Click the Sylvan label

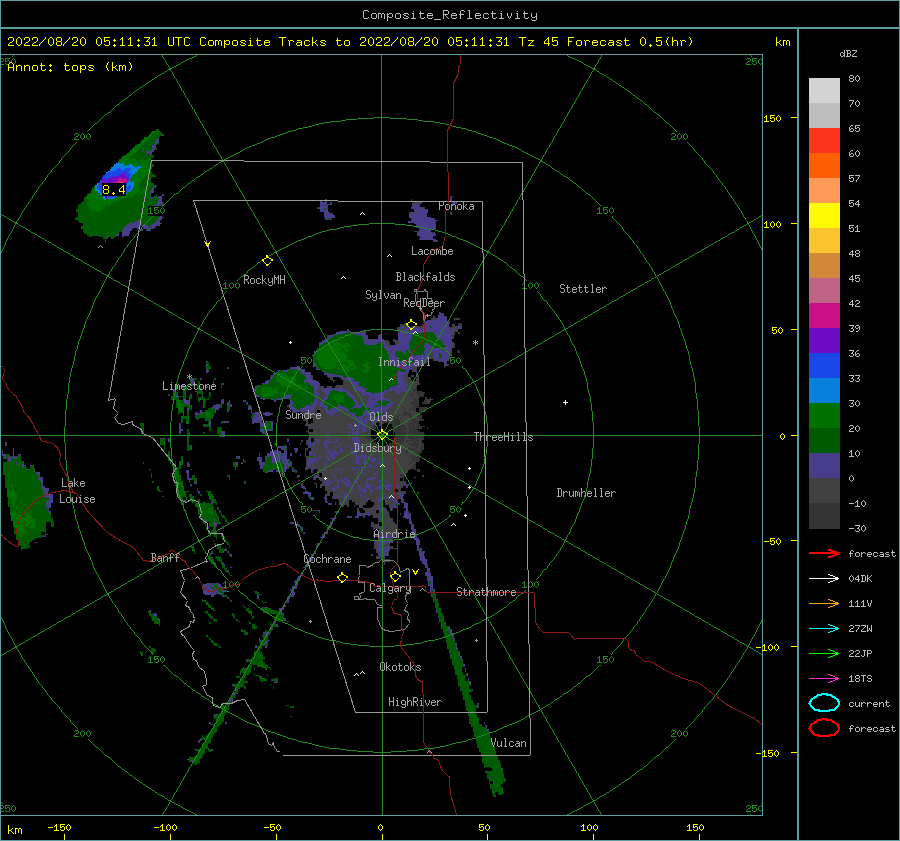tap(383, 295)
